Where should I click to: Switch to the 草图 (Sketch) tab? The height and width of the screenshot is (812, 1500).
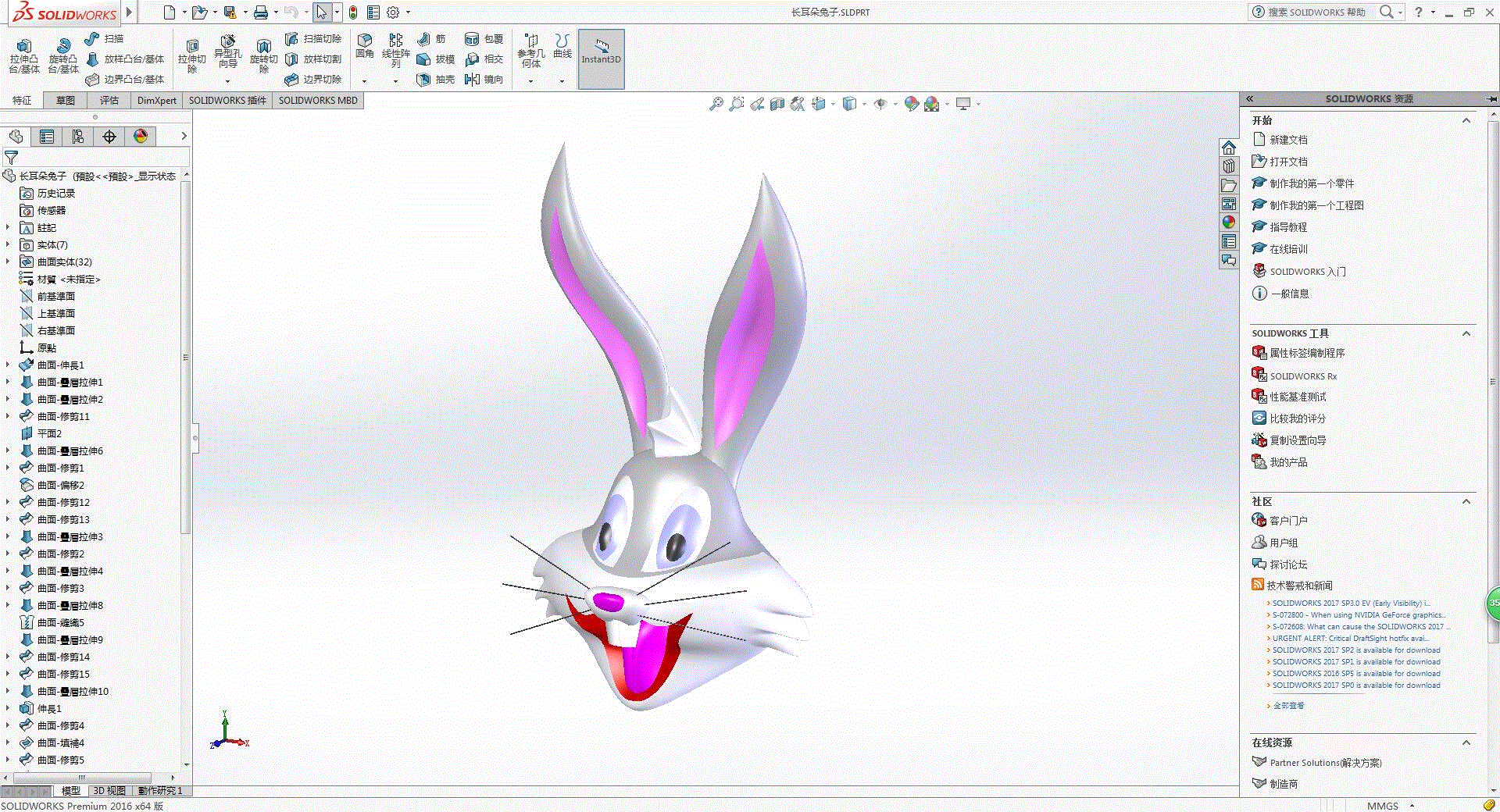pos(66,100)
